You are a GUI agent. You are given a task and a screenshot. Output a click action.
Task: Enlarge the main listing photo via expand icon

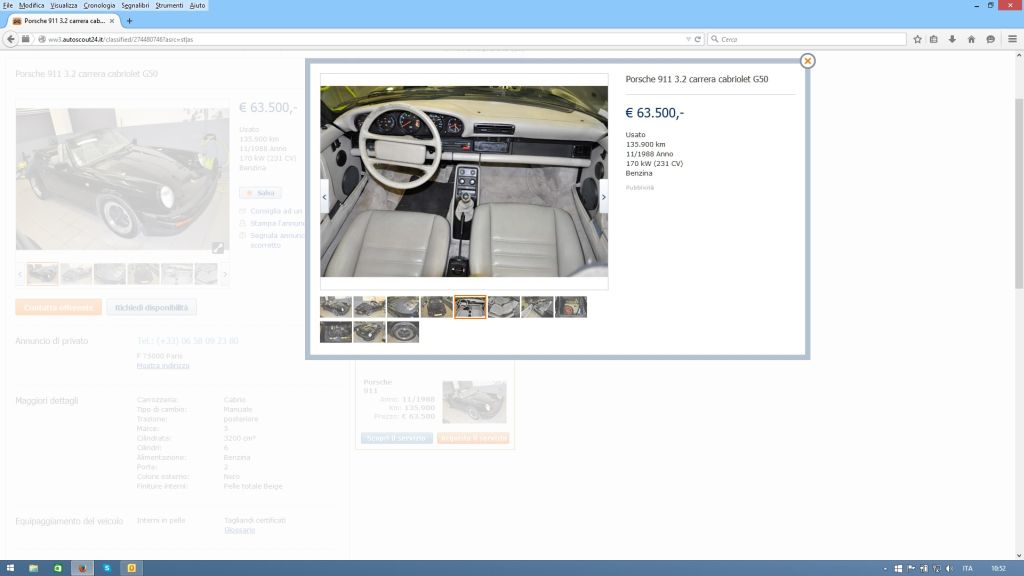(x=217, y=248)
